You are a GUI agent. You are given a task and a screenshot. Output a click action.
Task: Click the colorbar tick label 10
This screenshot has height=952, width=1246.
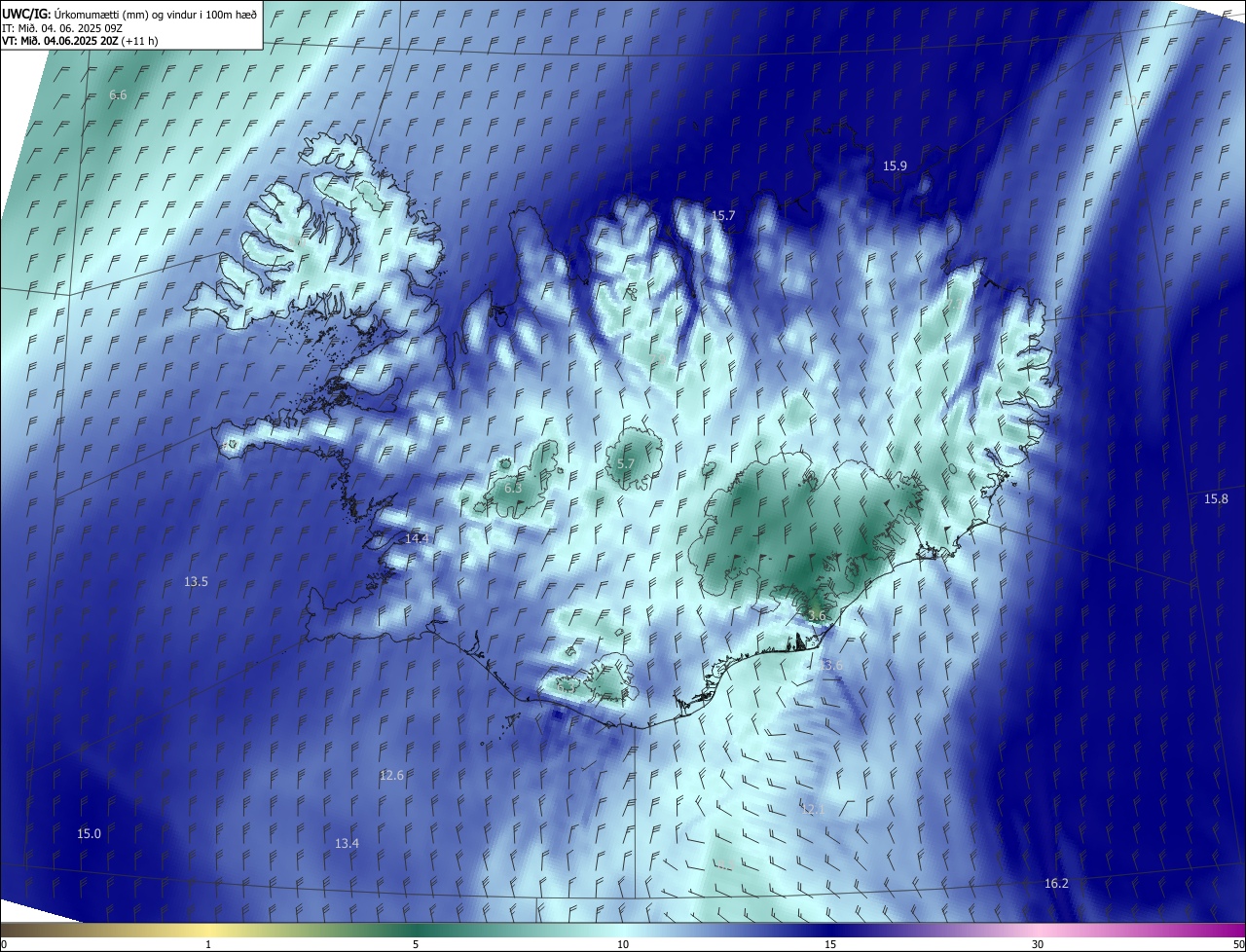(623, 944)
